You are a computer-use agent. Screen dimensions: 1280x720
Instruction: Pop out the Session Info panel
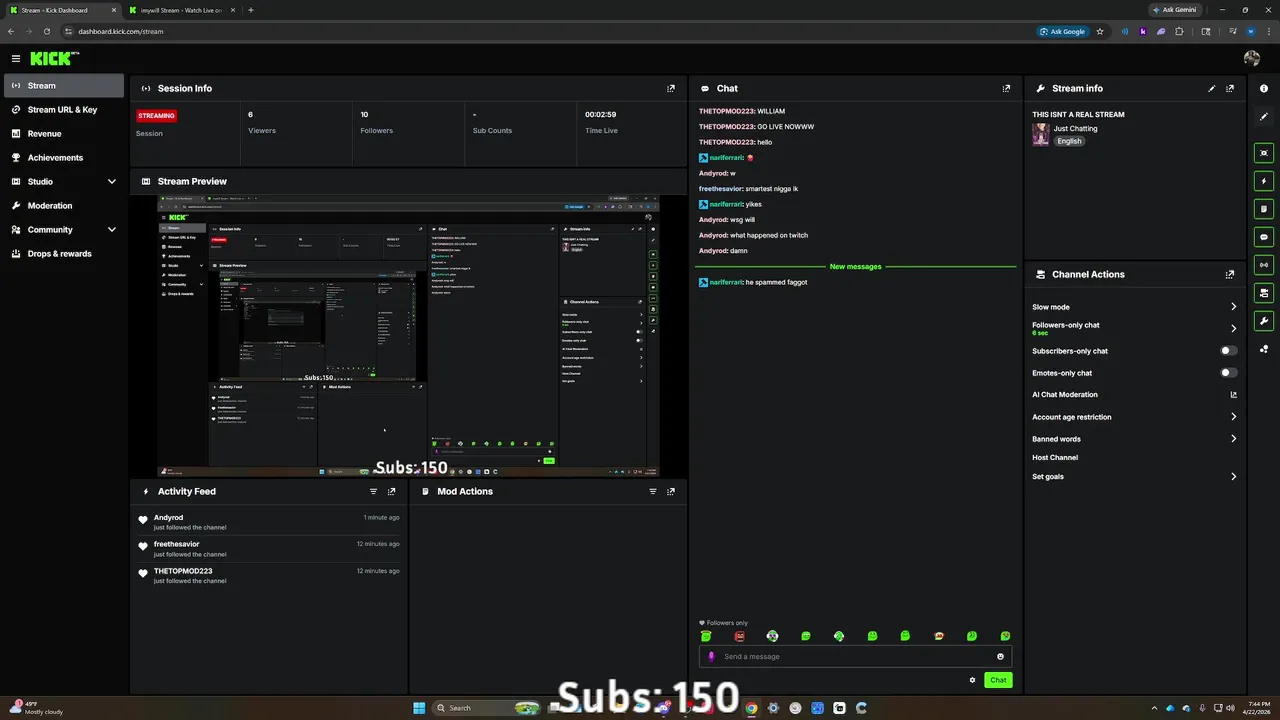pos(671,88)
